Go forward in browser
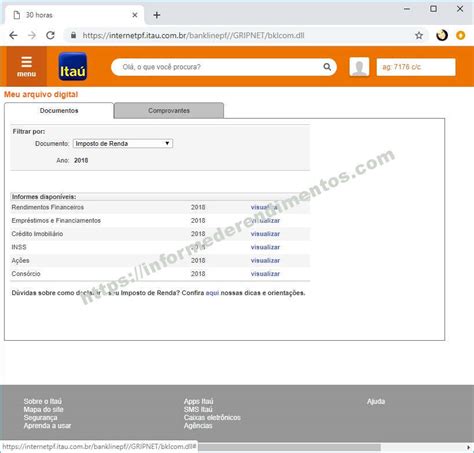This screenshot has width=474, height=453. [32, 35]
